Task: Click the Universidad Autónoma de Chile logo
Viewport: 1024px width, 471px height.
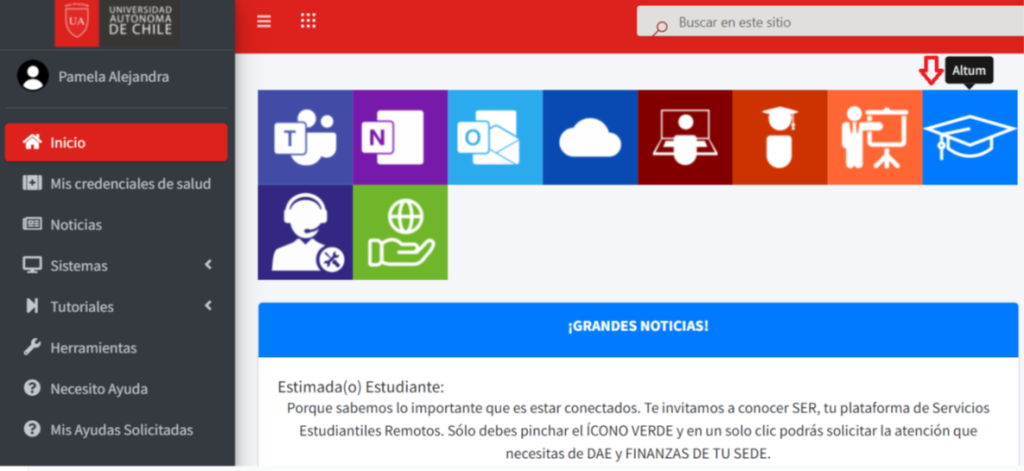Action: coord(117,22)
